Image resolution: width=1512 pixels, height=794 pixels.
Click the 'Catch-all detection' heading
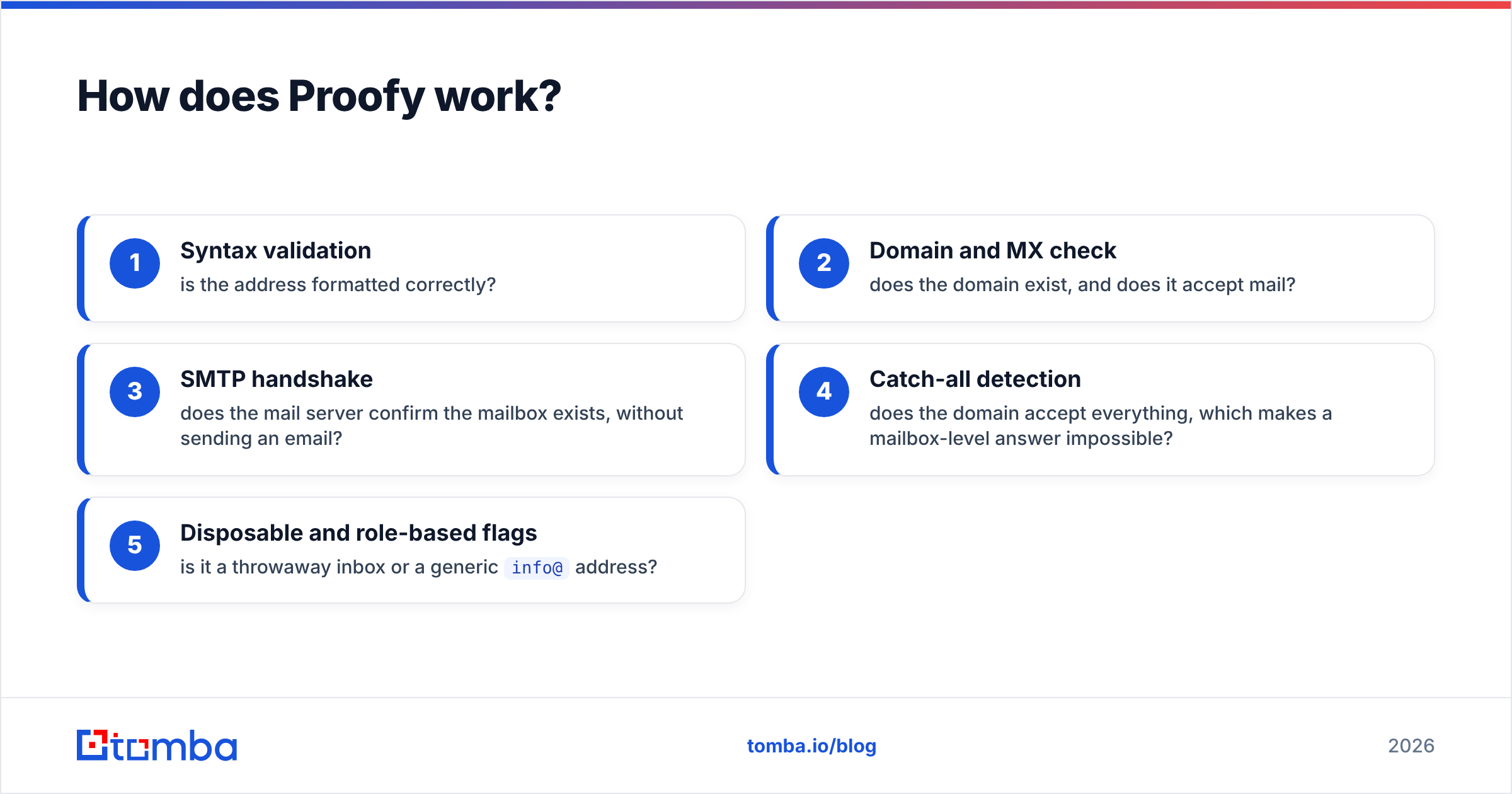tap(975, 379)
